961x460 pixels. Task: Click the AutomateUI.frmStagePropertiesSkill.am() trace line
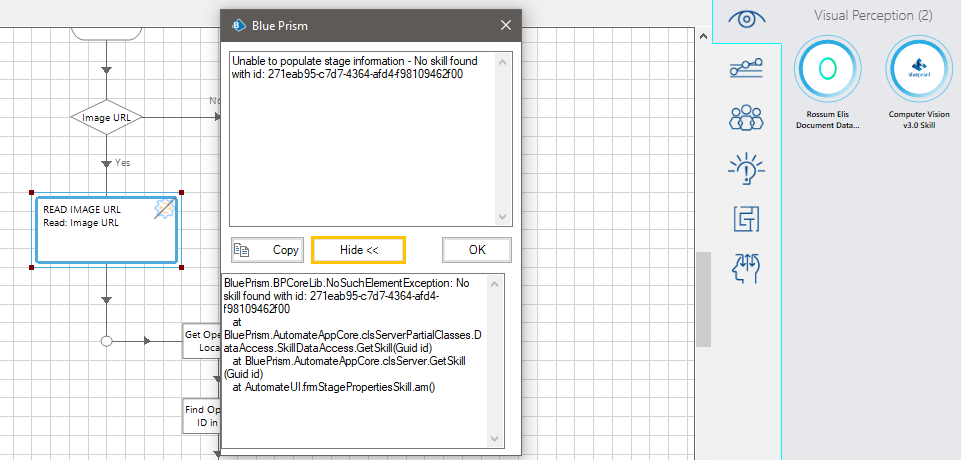pos(334,387)
